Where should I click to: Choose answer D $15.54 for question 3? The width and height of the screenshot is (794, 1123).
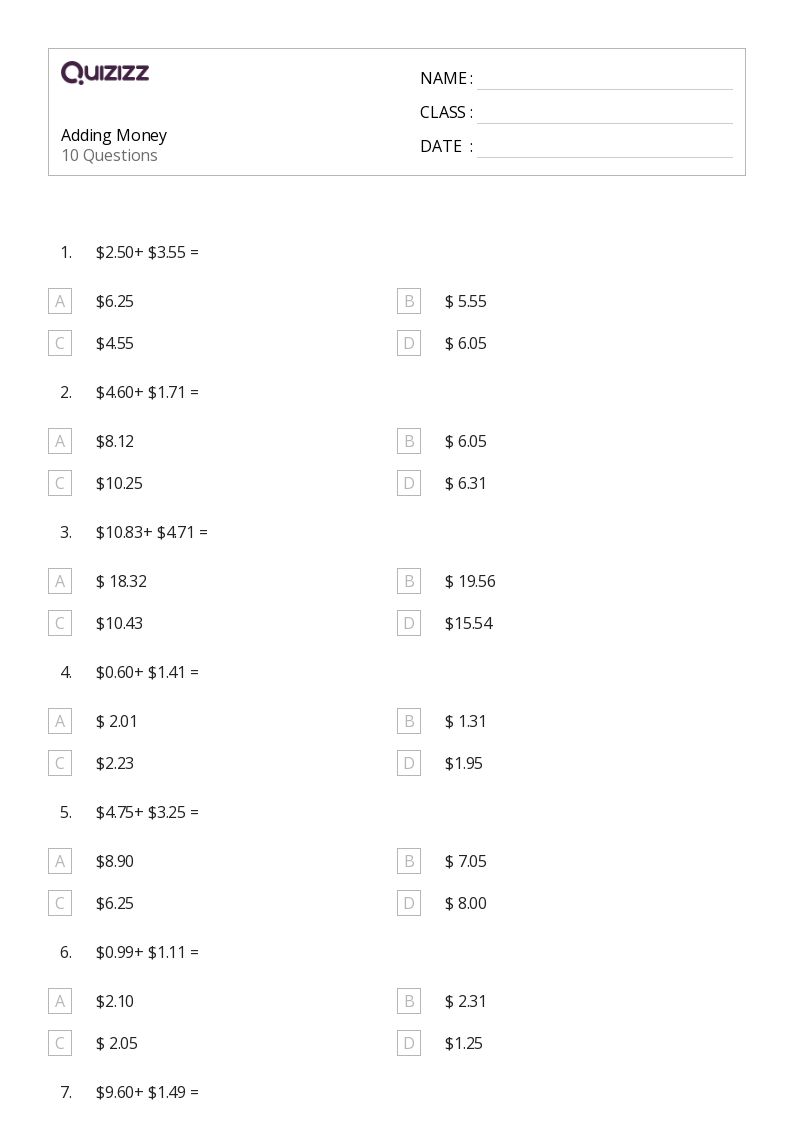(409, 623)
